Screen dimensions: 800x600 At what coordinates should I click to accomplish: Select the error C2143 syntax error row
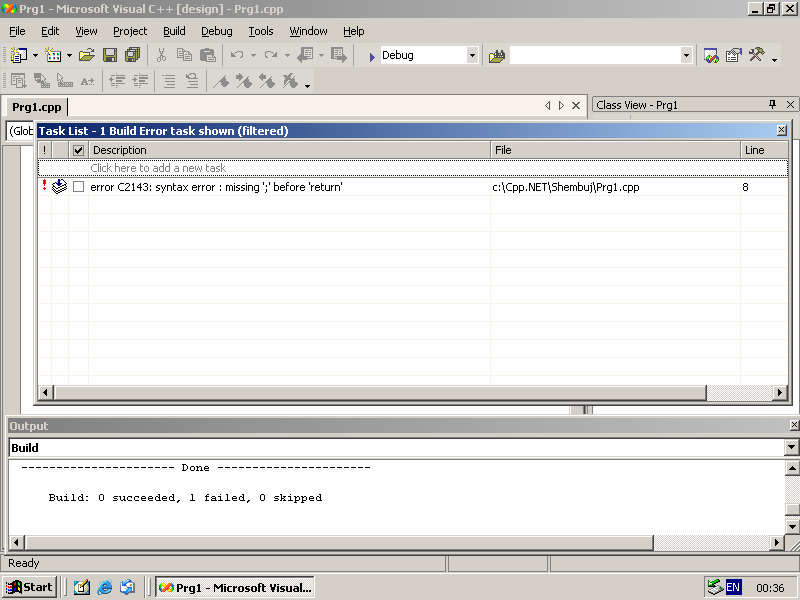[x=413, y=187]
